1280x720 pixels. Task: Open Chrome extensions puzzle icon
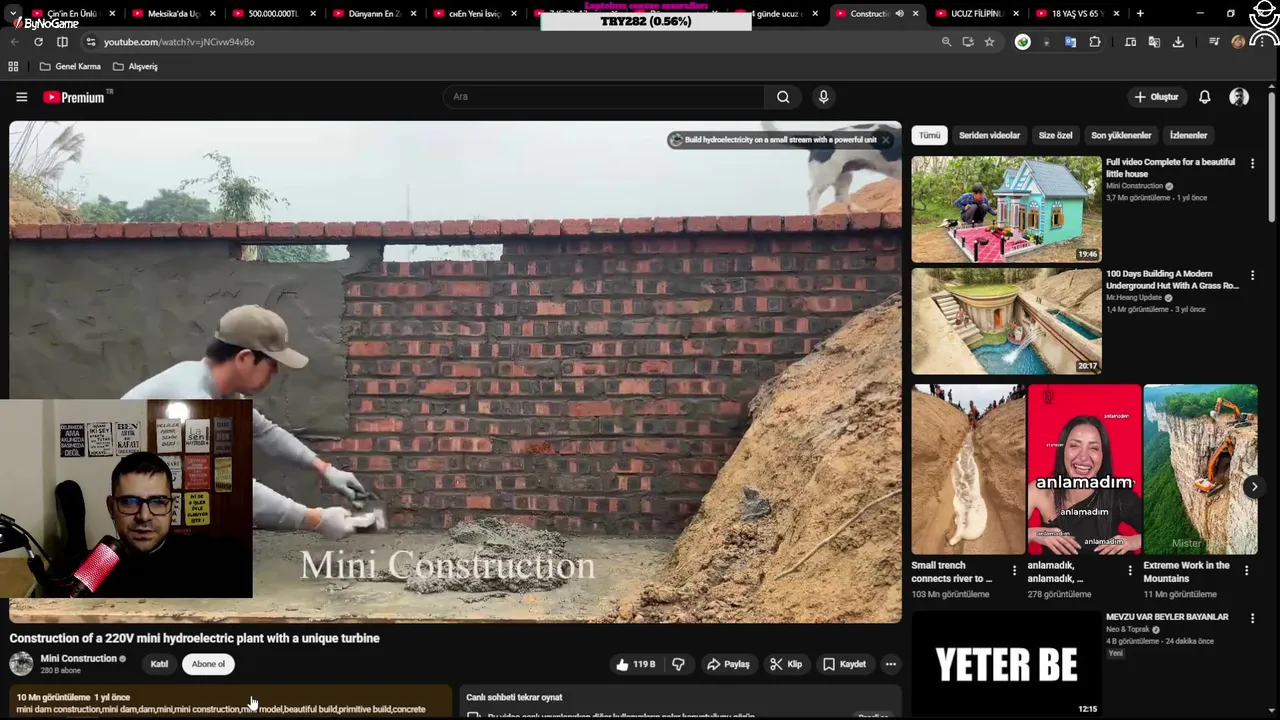point(1095,42)
